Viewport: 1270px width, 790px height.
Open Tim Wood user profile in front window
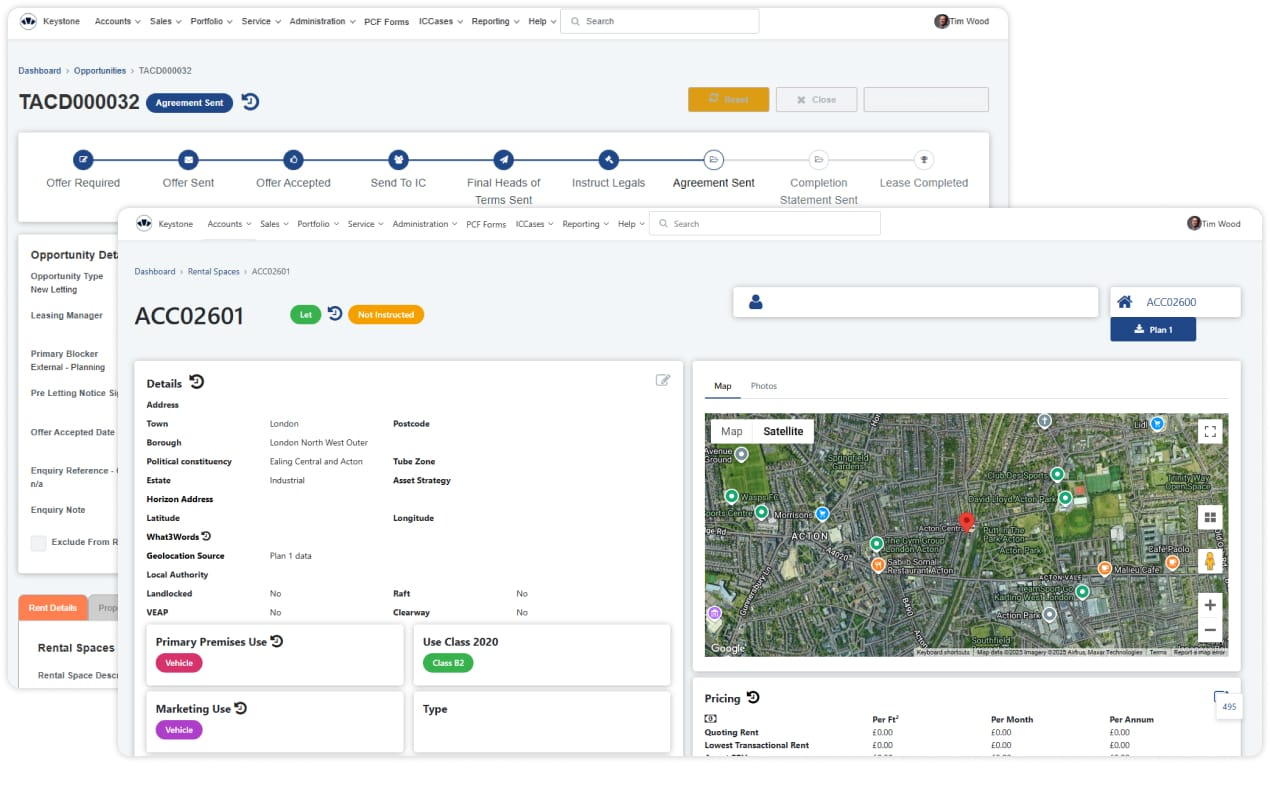(x=1214, y=224)
